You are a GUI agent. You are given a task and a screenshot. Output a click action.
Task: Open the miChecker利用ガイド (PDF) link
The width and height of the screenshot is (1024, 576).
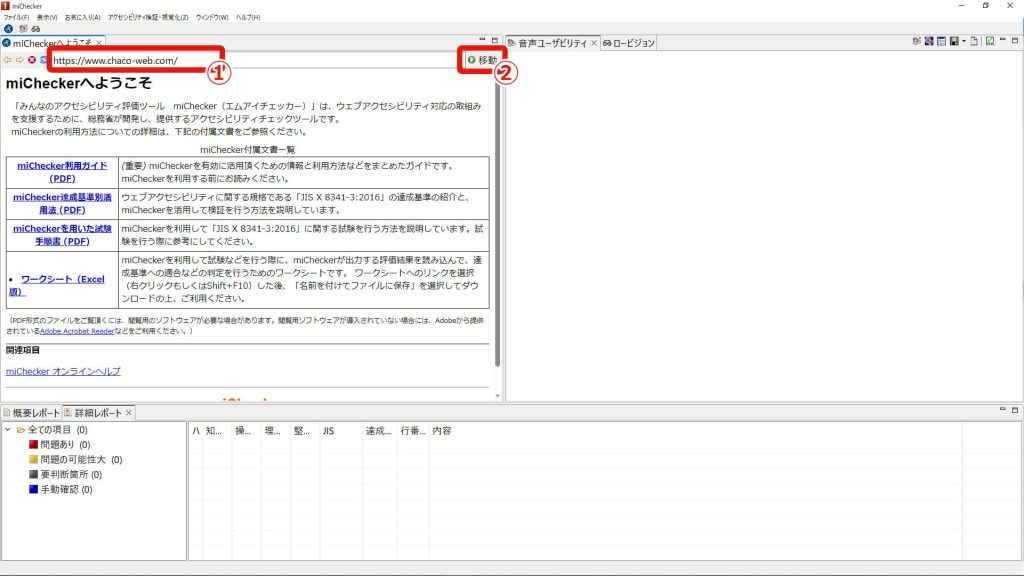(62, 172)
